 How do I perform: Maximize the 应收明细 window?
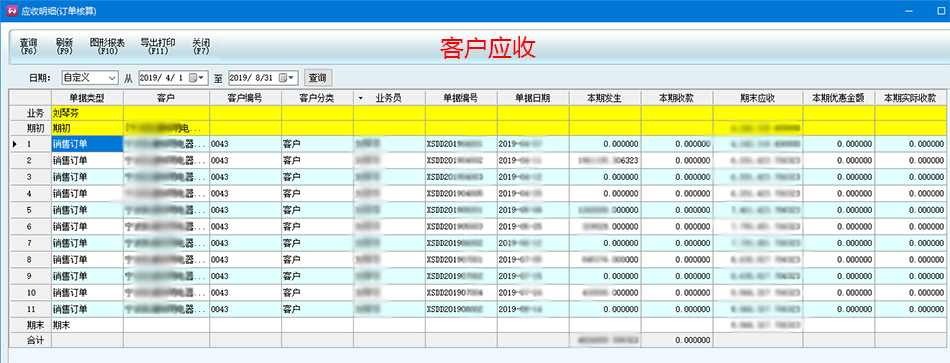coord(940,12)
